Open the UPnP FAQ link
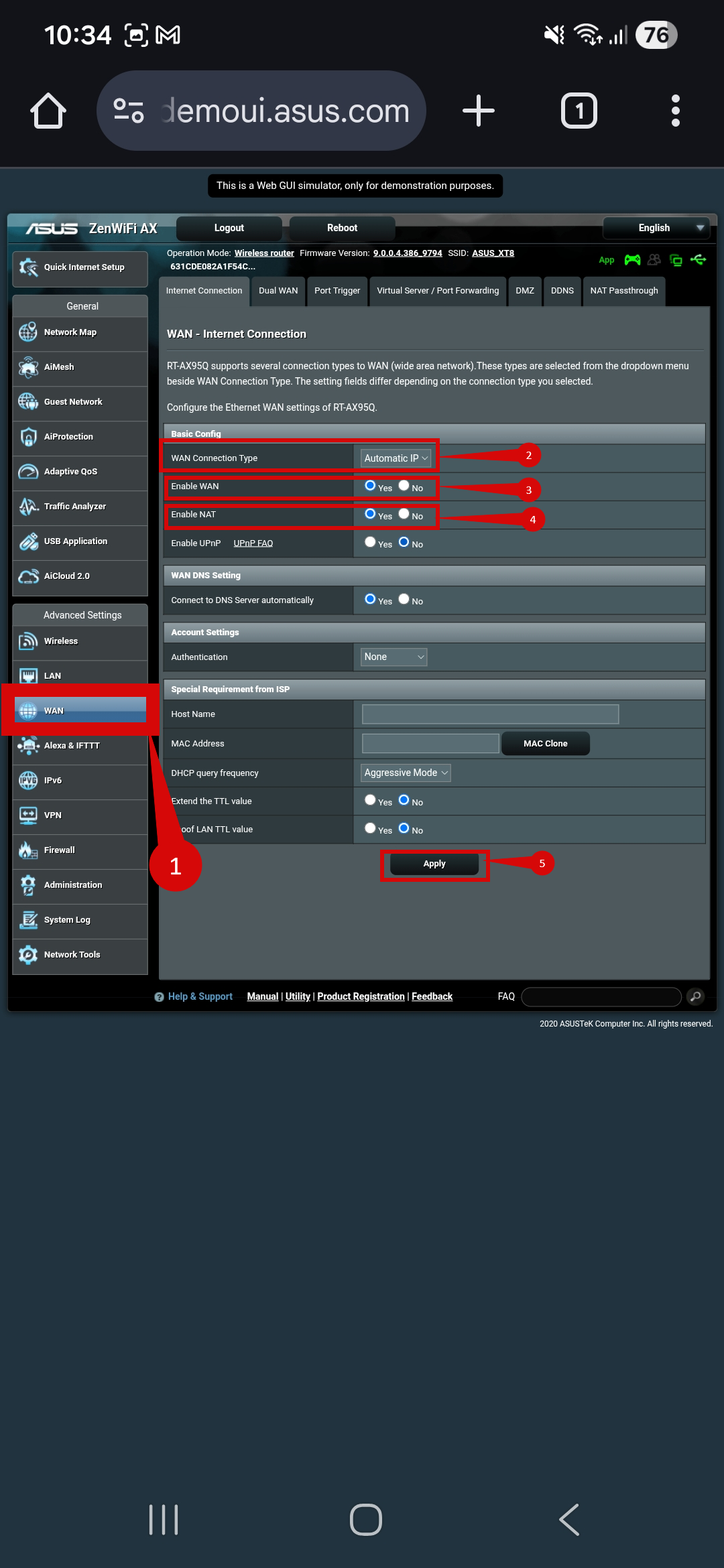This screenshot has height=1568, width=724. [253, 543]
